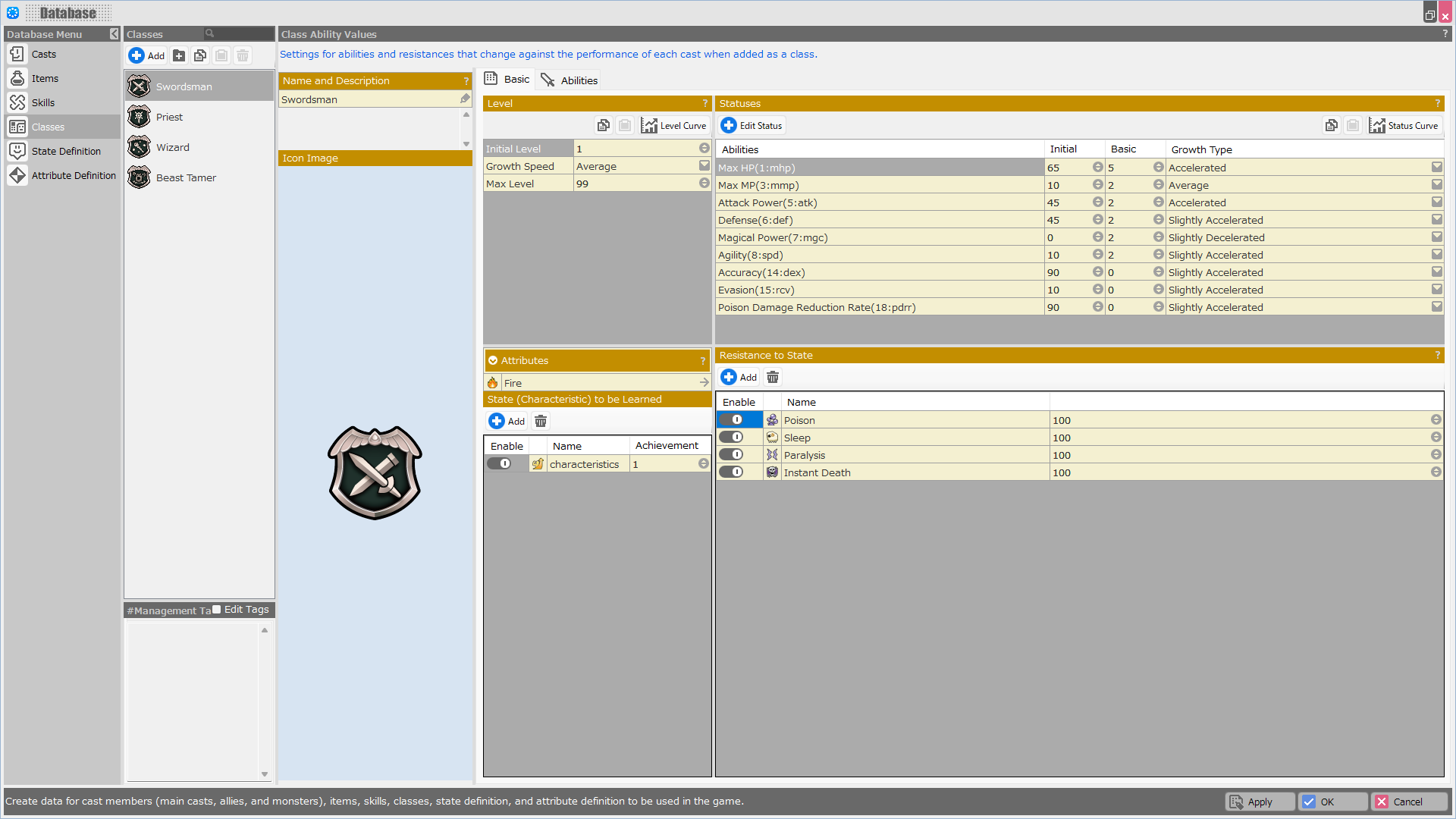
Task: Open Skills in the Database Menu
Action: pyautogui.click(x=43, y=102)
